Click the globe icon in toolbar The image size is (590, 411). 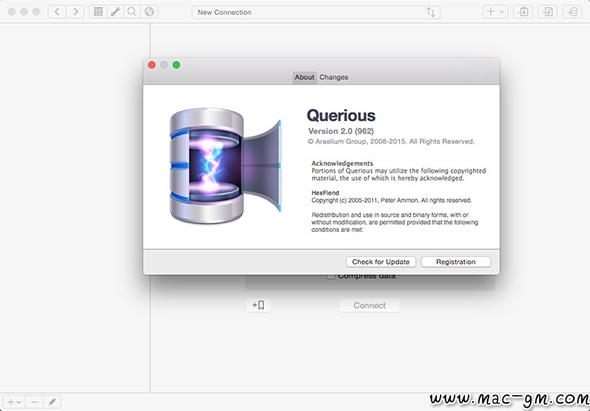click(149, 12)
